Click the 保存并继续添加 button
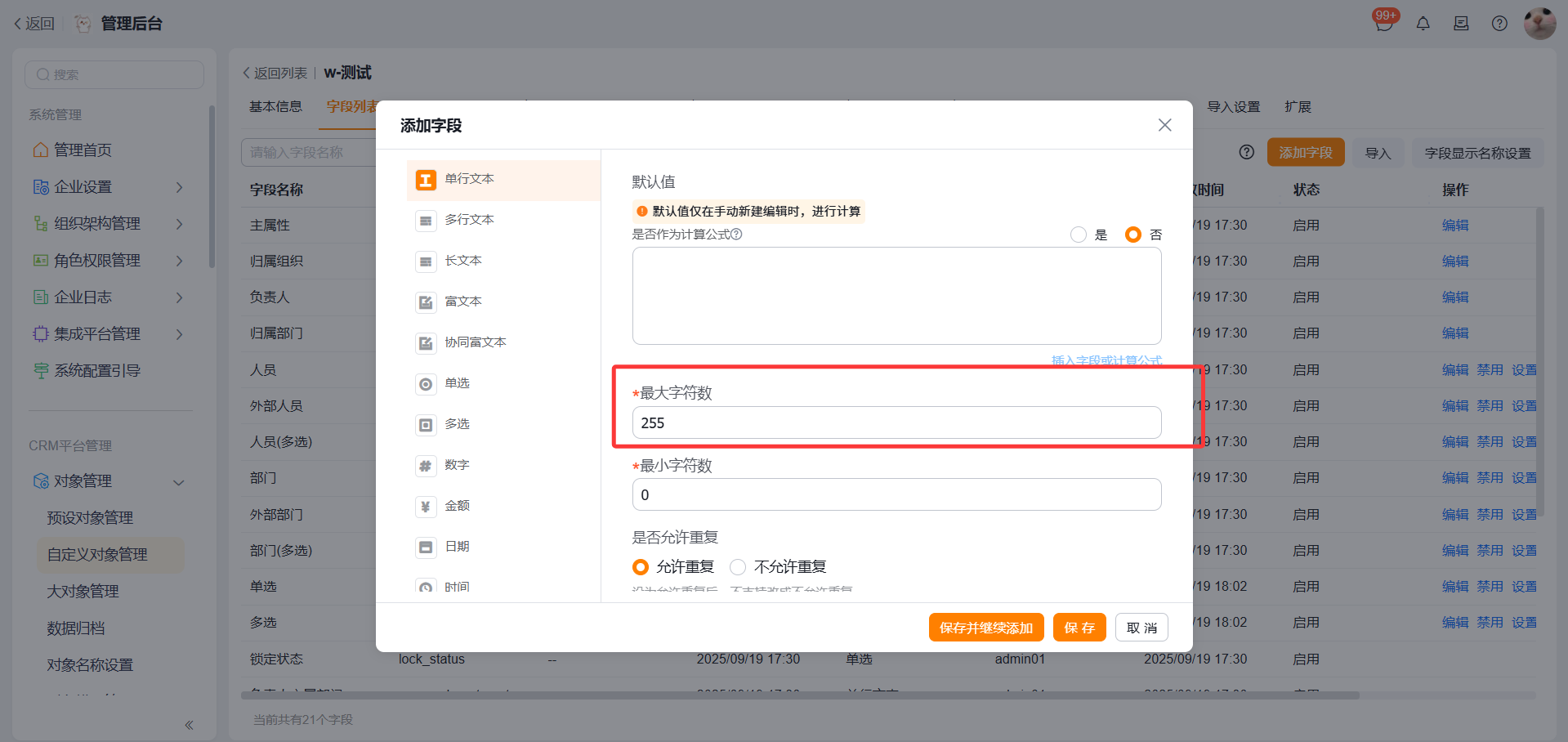Screen dimensions: 1568x742 [985, 628]
